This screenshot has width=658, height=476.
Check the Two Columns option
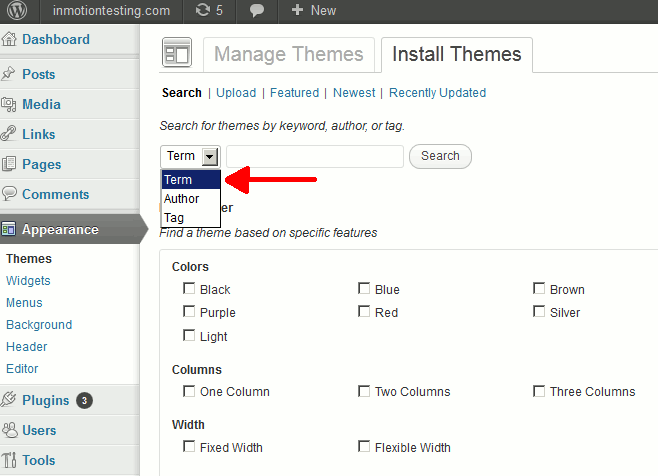[x=364, y=391]
